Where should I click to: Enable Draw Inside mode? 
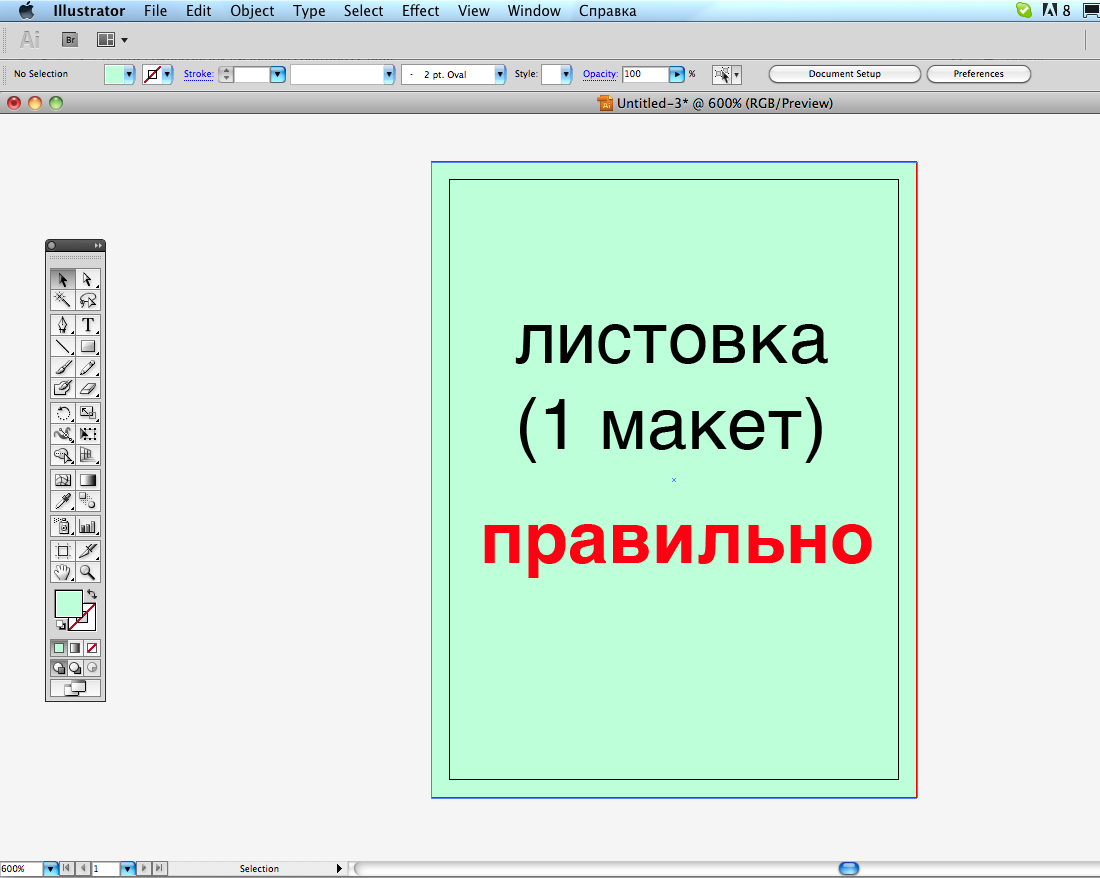pyautogui.click(x=92, y=668)
